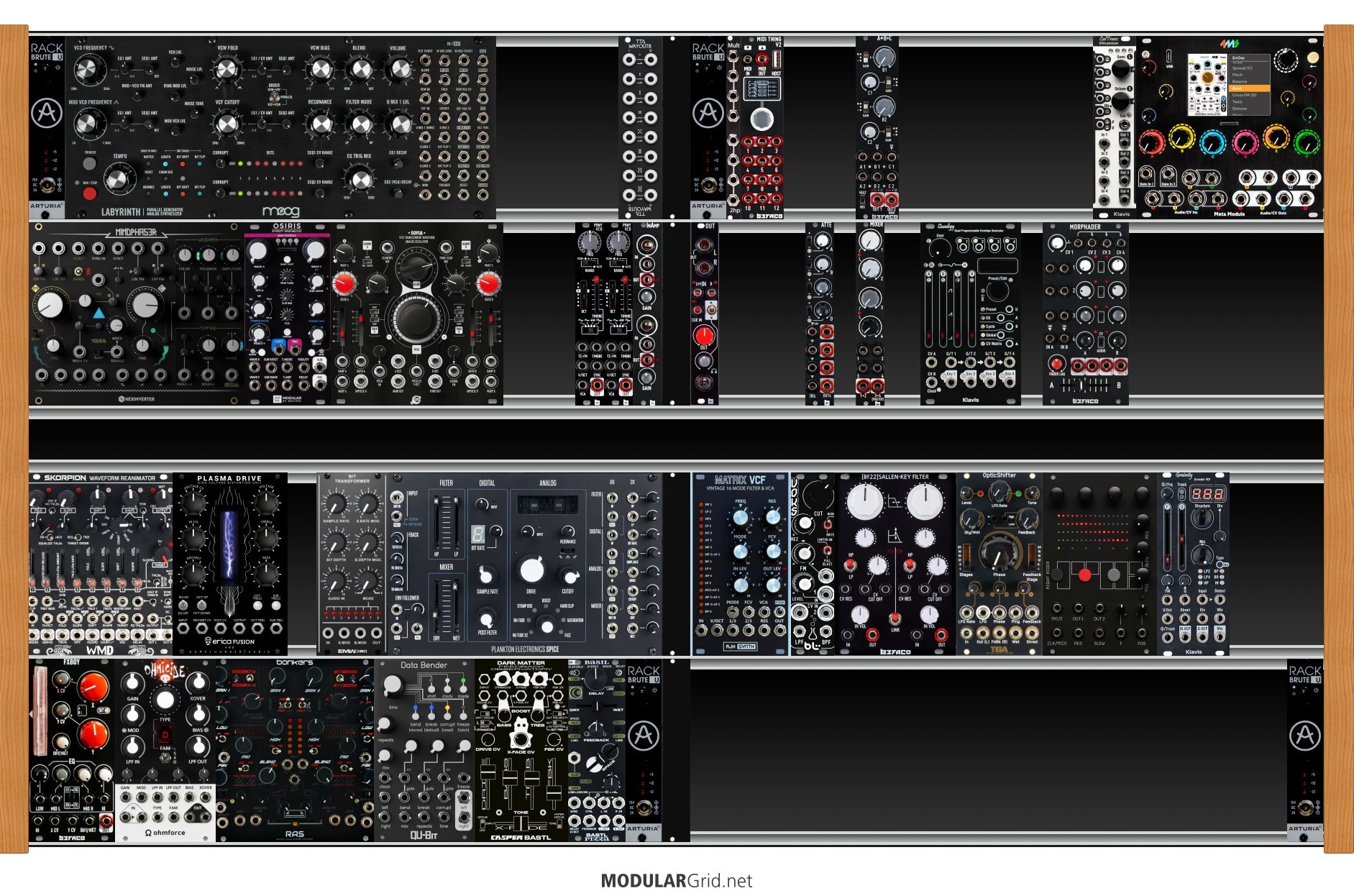Click the Labyrinth VCW FOLD knob
Image resolution: width=1354 pixels, height=896 pixels.
(226, 70)
